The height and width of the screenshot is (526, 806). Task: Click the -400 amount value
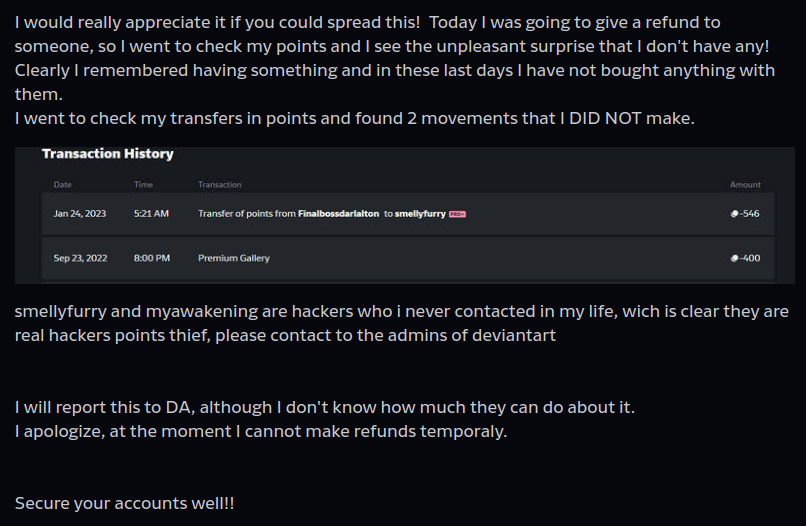pos(750,258)
